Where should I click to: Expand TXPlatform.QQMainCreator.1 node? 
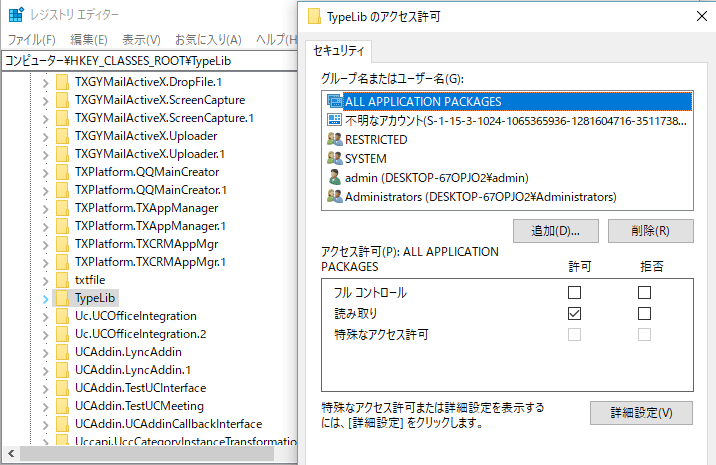[x=45, y=191]
